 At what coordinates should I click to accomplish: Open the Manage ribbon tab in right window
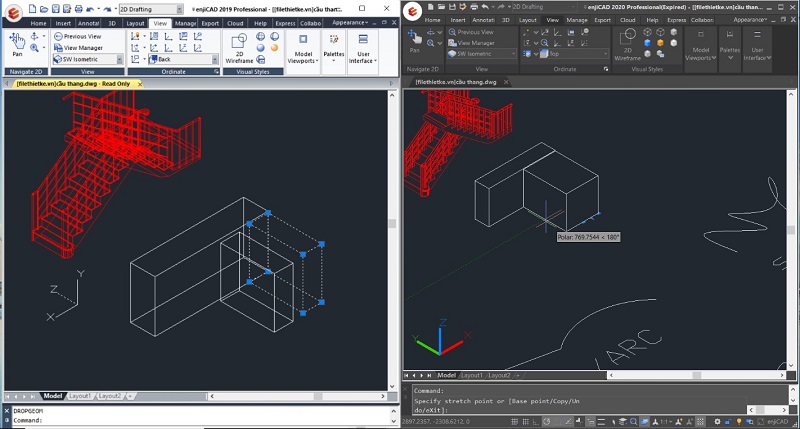[x=577, y=20]
